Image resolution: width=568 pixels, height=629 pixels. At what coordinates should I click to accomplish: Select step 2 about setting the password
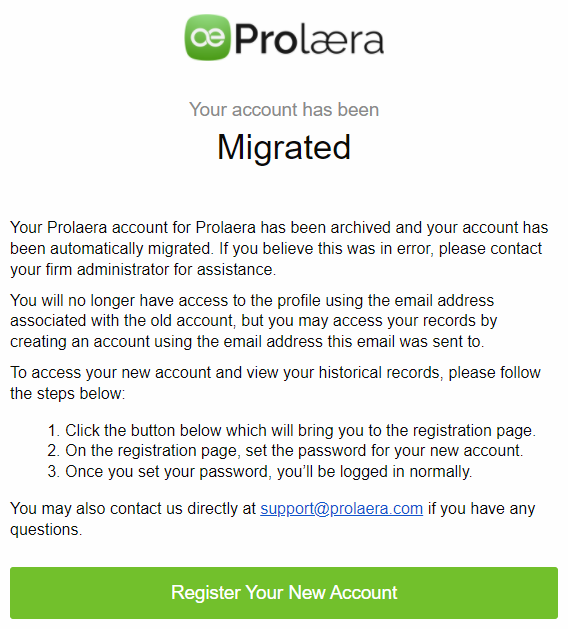pyautogui.click(x=285, y=450)
